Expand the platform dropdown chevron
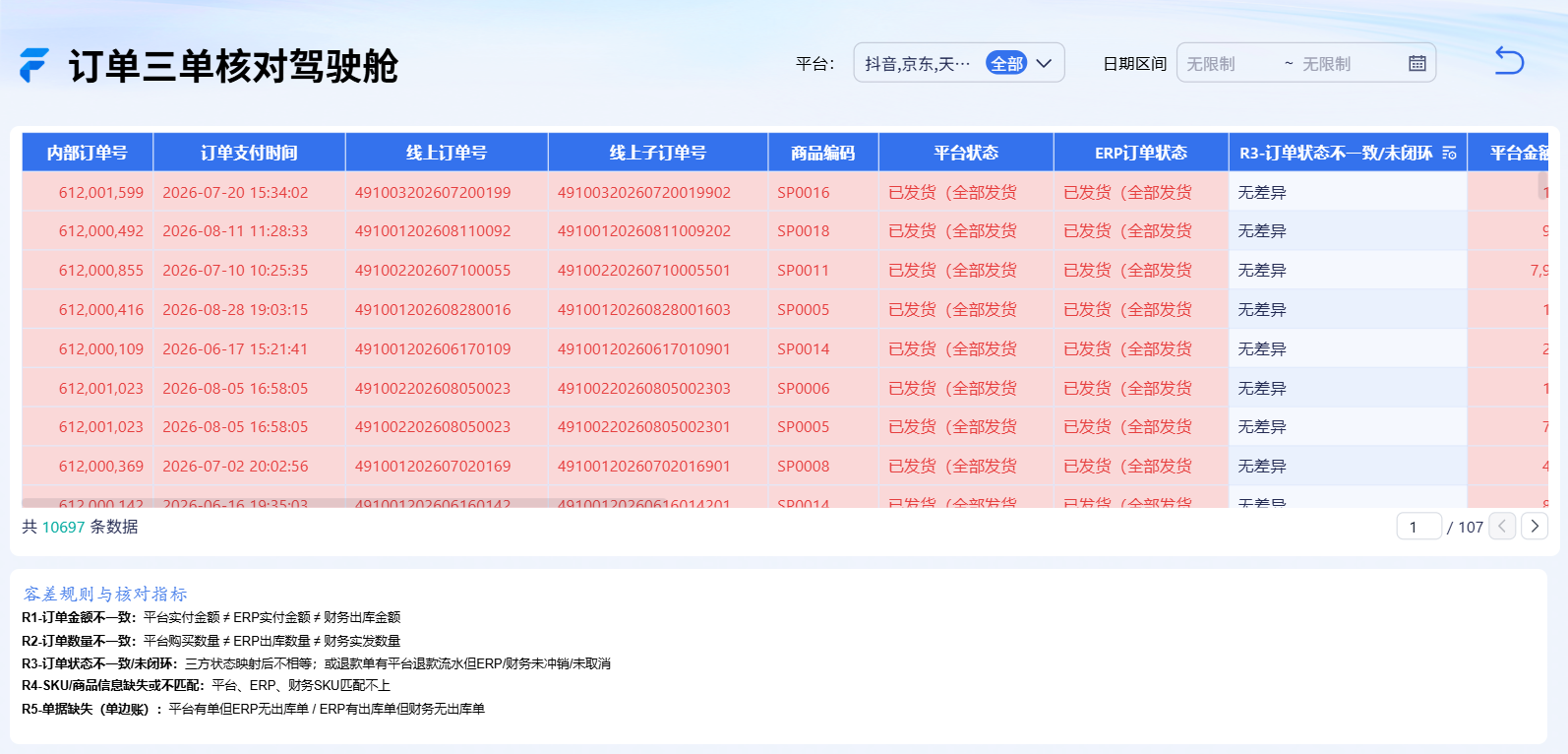The image size is (1568, 754). pos(1044,63)
